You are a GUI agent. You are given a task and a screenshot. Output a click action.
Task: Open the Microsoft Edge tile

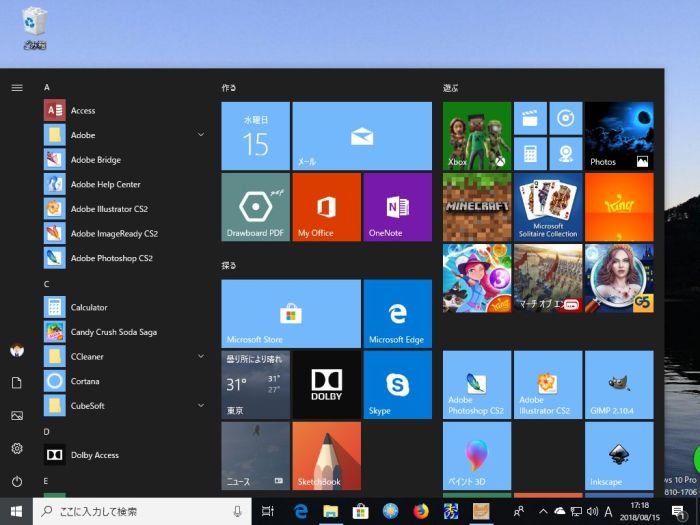click(x=397, y=314)
